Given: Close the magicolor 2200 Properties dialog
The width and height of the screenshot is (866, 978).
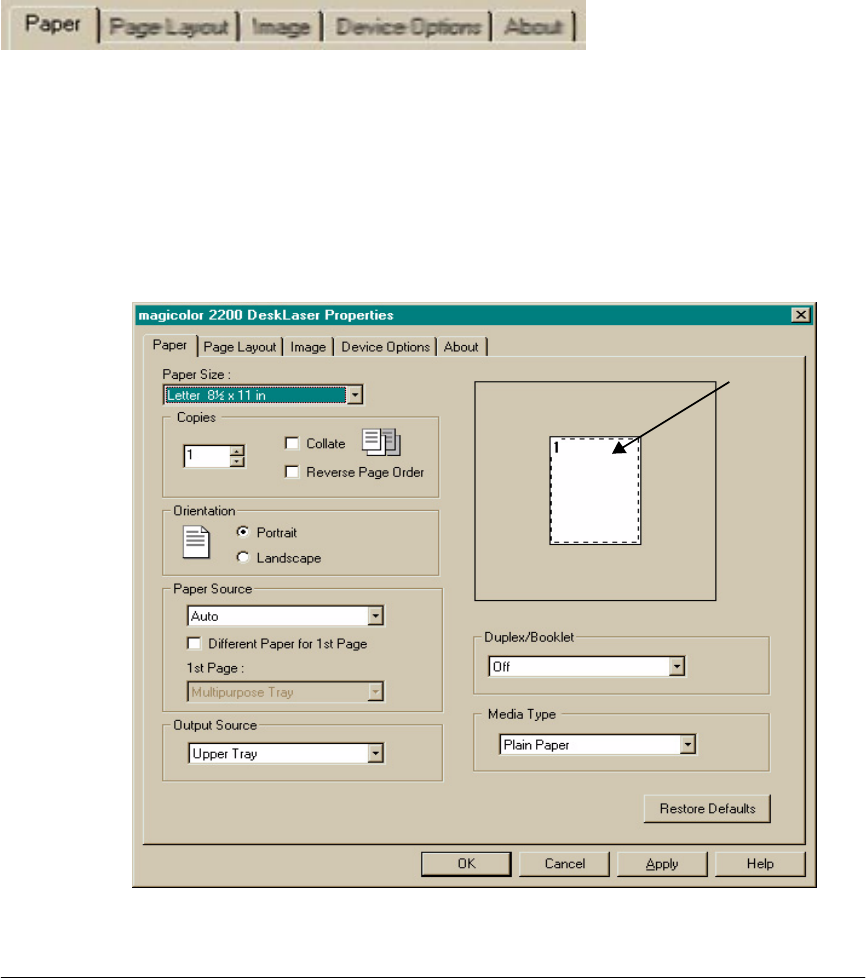Looking at the screenshot, I should click(x=800, y=315).
